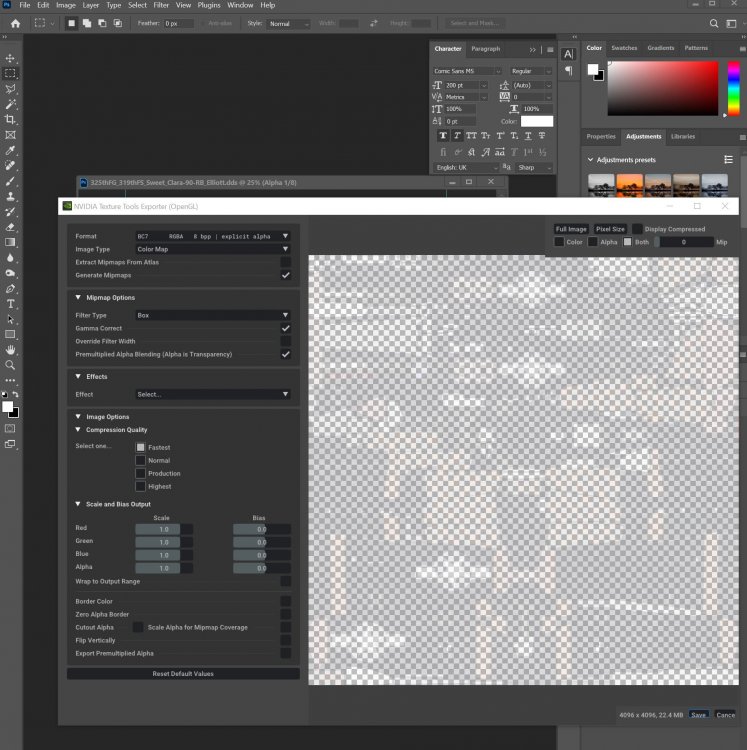Select the Horizontal Type tool

pyautogui.click(x=11, y=304)
